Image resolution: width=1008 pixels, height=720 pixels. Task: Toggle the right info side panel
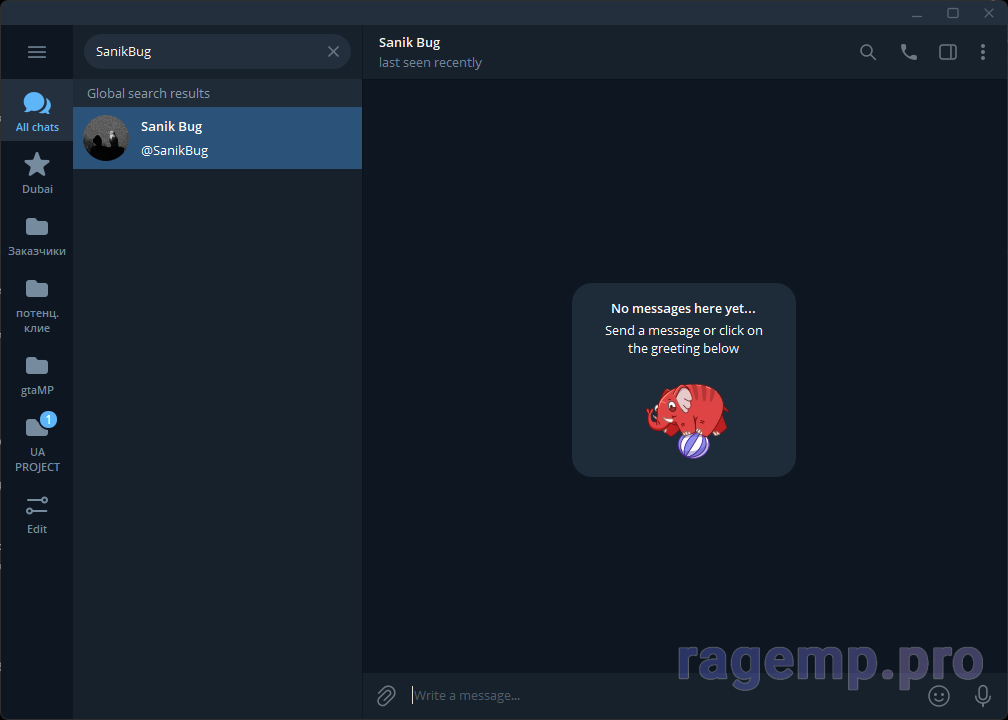[x=948, y=52]
